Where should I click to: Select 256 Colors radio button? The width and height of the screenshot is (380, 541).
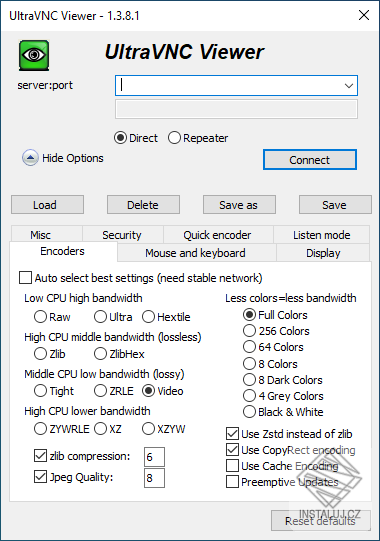249,331
